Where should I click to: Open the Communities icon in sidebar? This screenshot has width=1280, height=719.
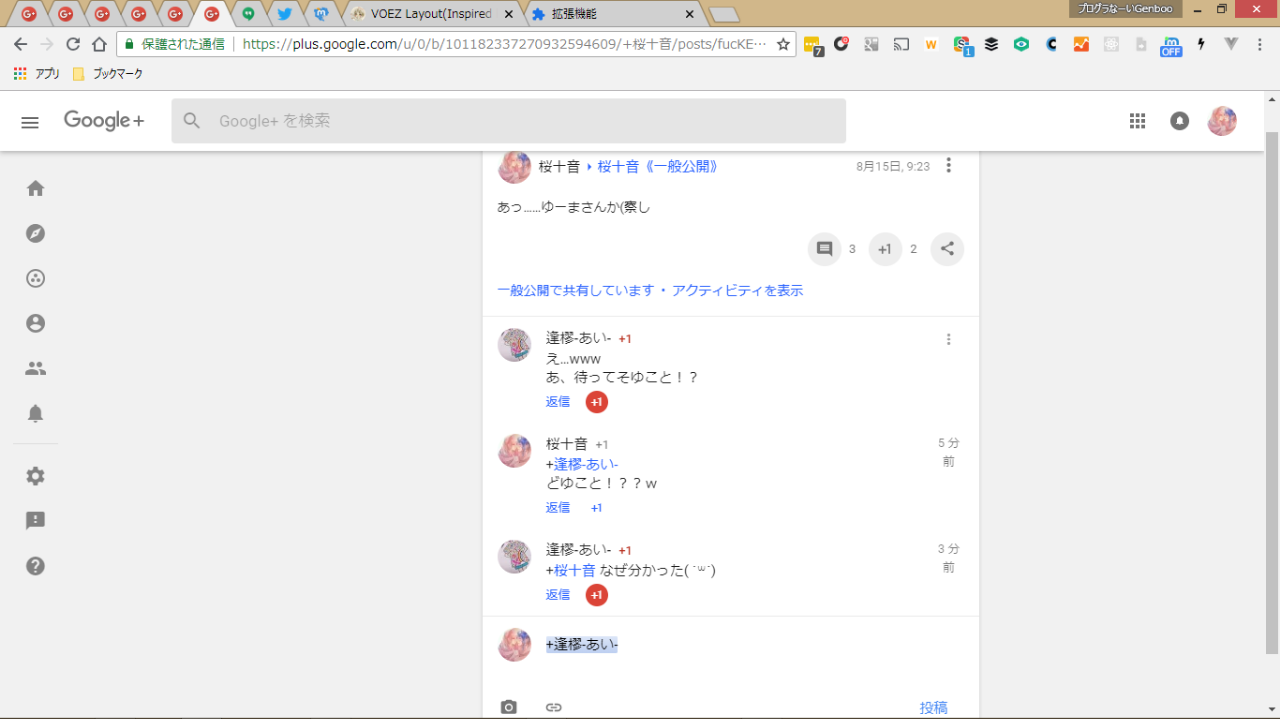pyautogui.click(x=36, y=279)
